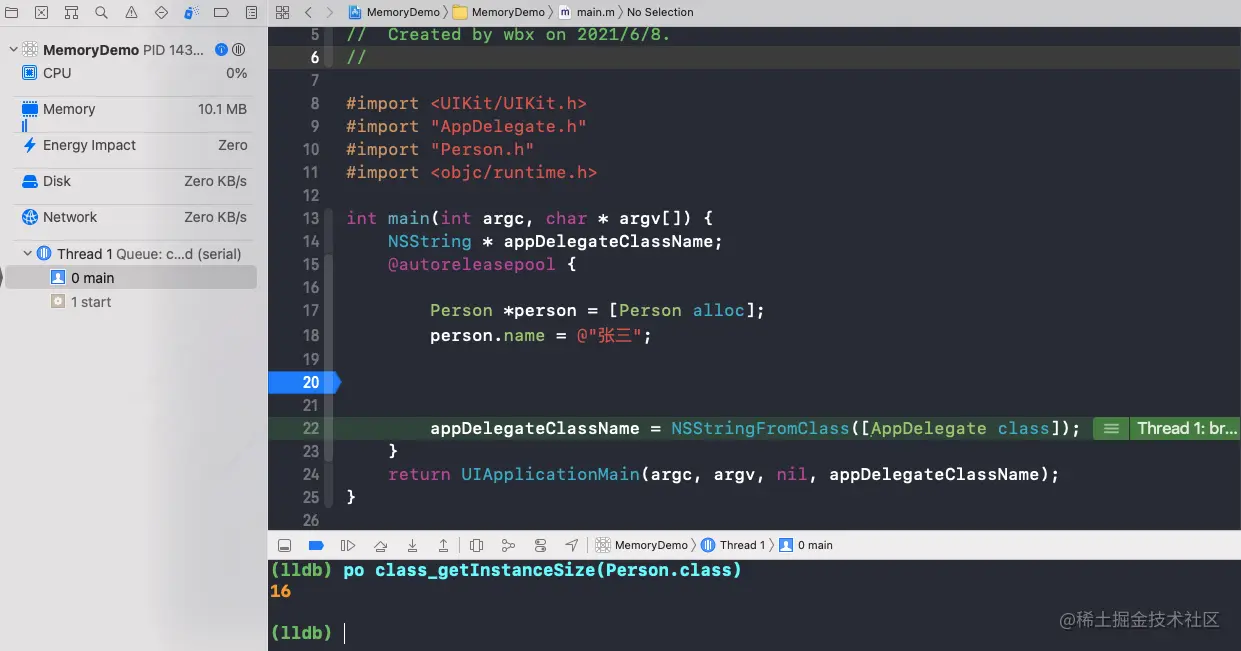Image resolution: width=1241 pixels, height=651 pixels.
Task: Select the Energy Impact gauge row
Action: pyautogui.click(x=134, y=145)
